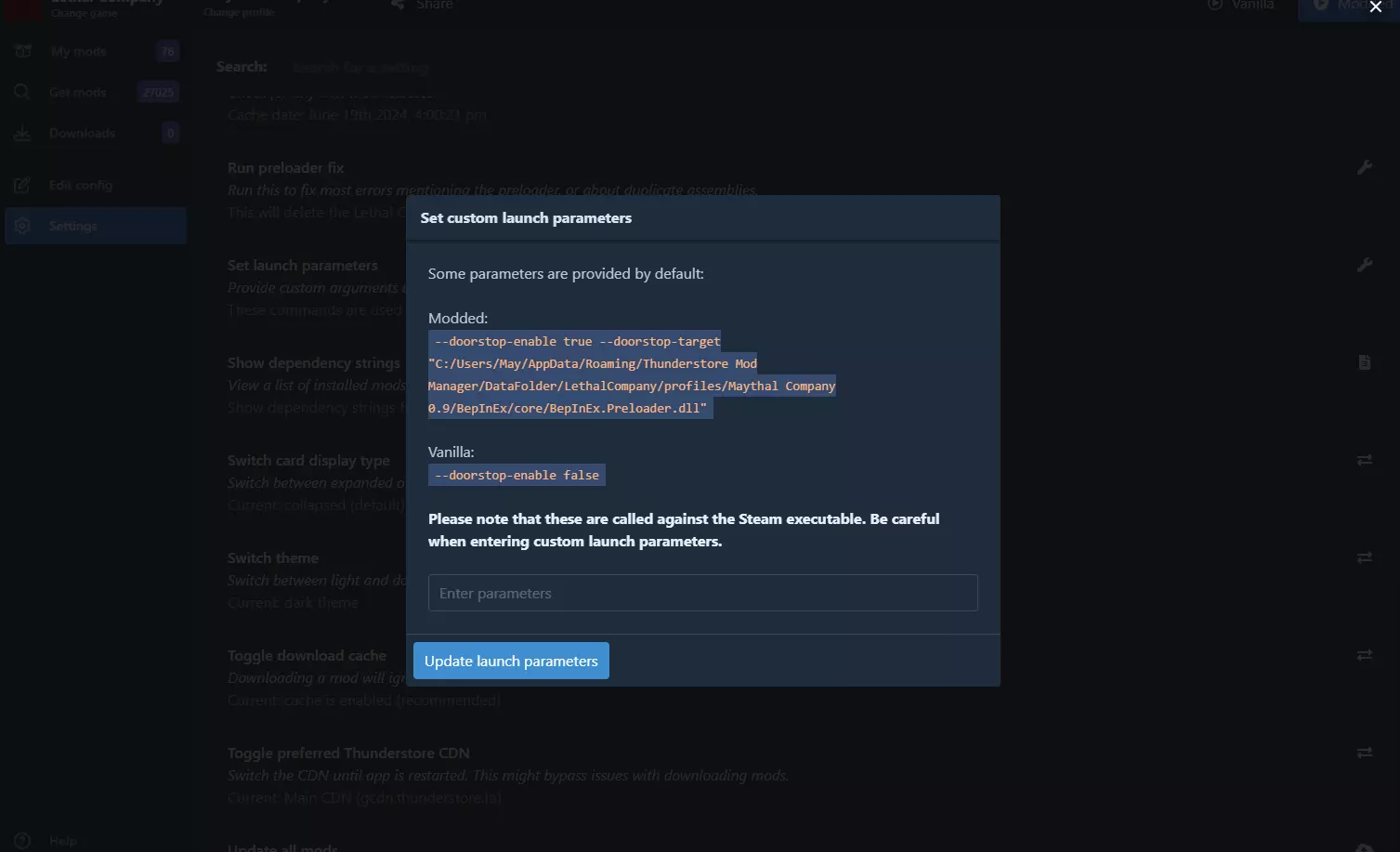
Task: Click the Share button in top bar
Action: pos(423,5)
